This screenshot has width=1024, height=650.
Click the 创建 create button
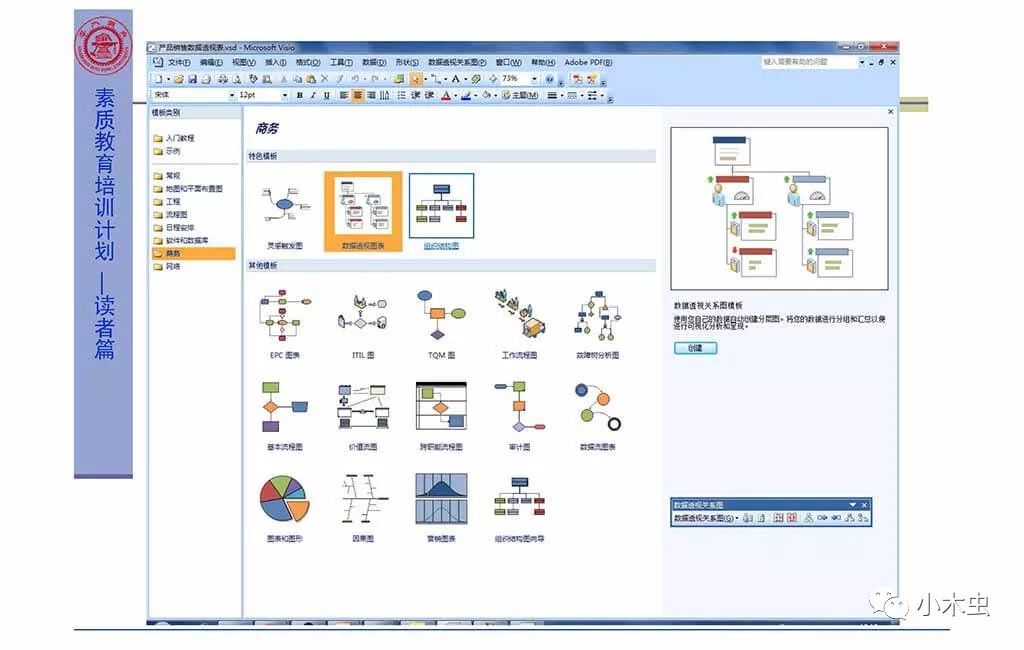click(x=696, y=348)
